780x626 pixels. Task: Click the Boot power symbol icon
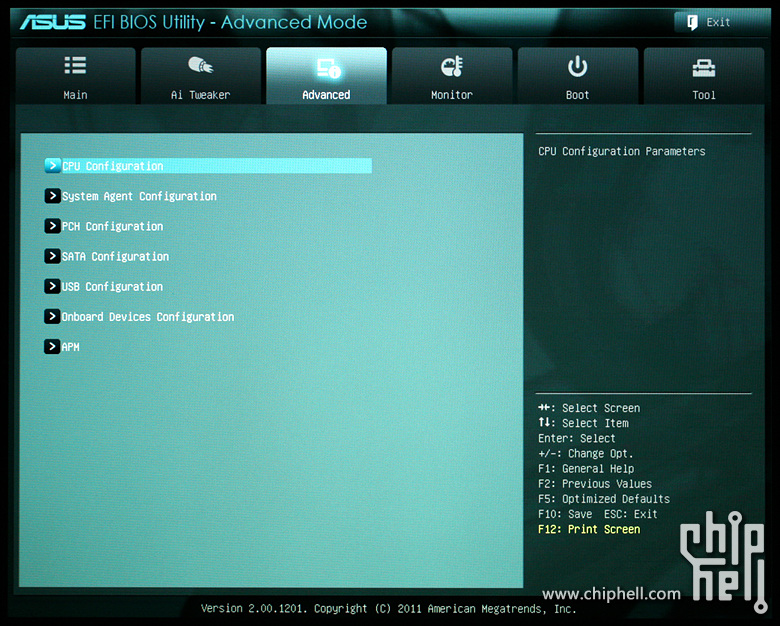[x=577, y=66]
